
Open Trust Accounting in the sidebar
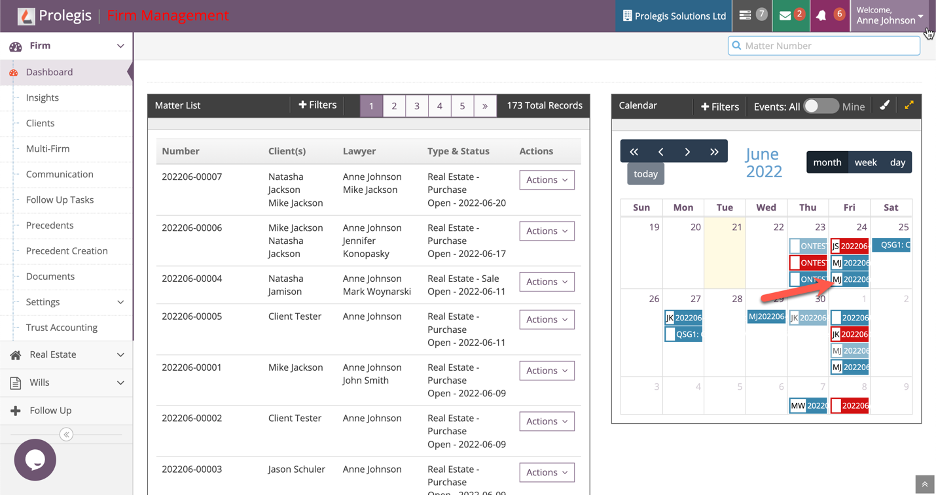(x=62, y=328)
